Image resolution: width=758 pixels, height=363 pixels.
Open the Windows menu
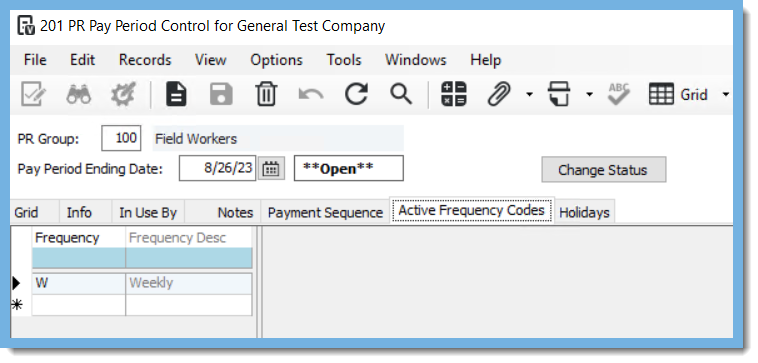(415, 60)
